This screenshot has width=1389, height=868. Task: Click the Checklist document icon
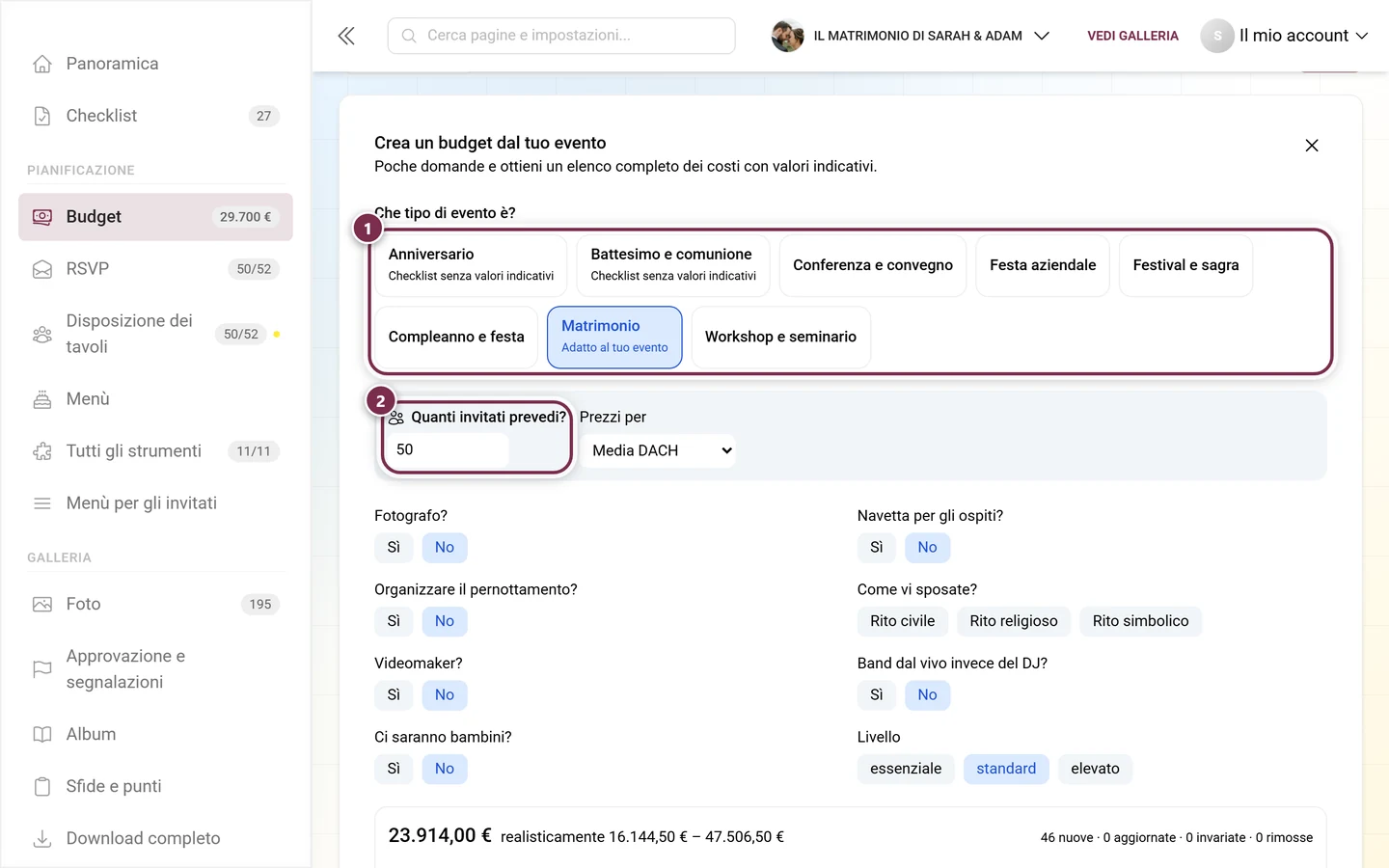(x=42, y=116)
